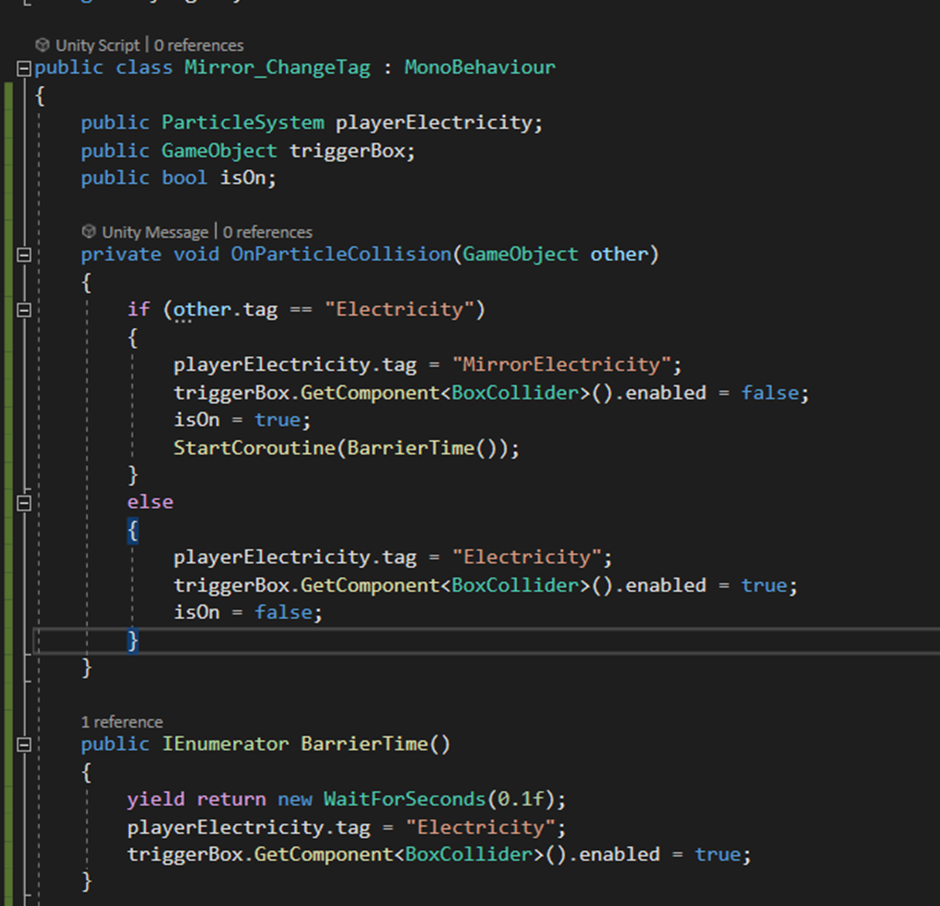Collapse the Mirror_ChangeTag class outline box
Screen dimensions: 940x906
coord(24,68)
